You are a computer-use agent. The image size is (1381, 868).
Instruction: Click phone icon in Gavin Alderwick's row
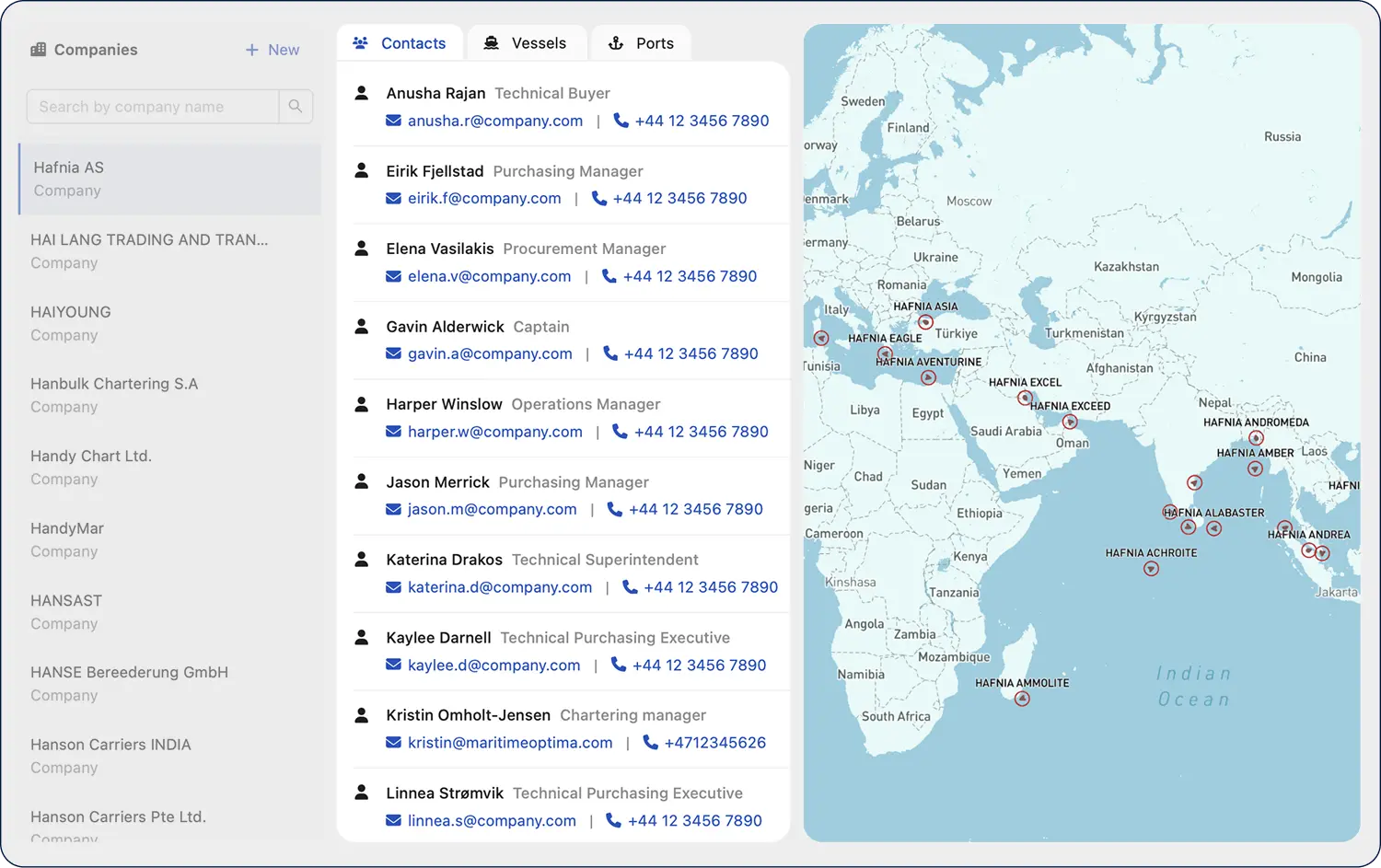(x=609, y=353)
